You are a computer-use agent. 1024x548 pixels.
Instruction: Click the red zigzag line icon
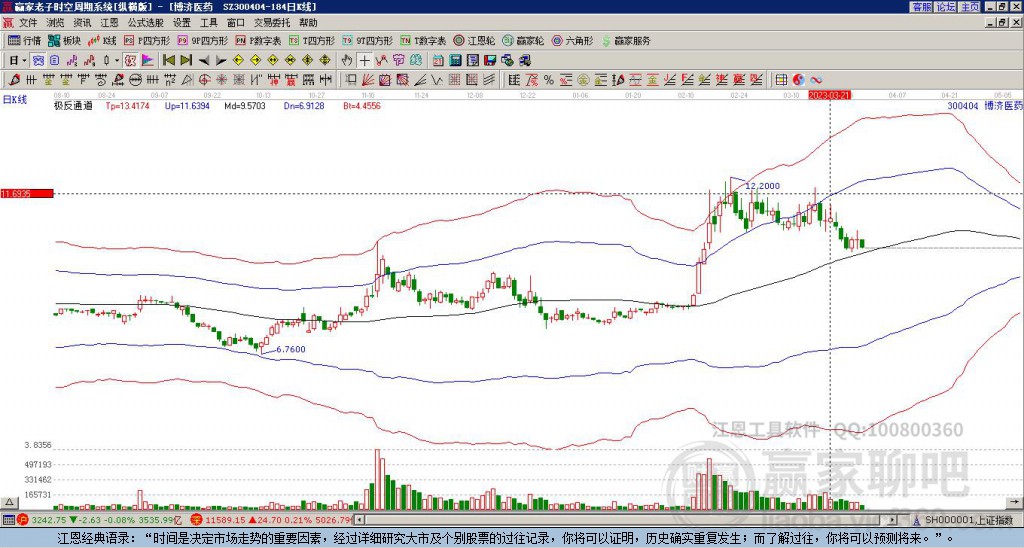tap(381, 61)
